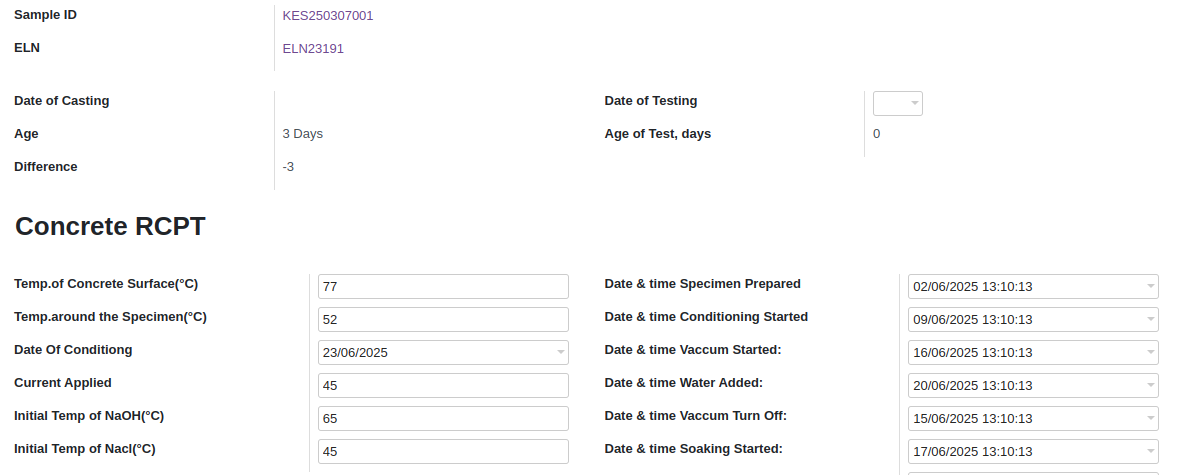
Task: Click the Temp. around the Specimen field
Action: point(443,319)
